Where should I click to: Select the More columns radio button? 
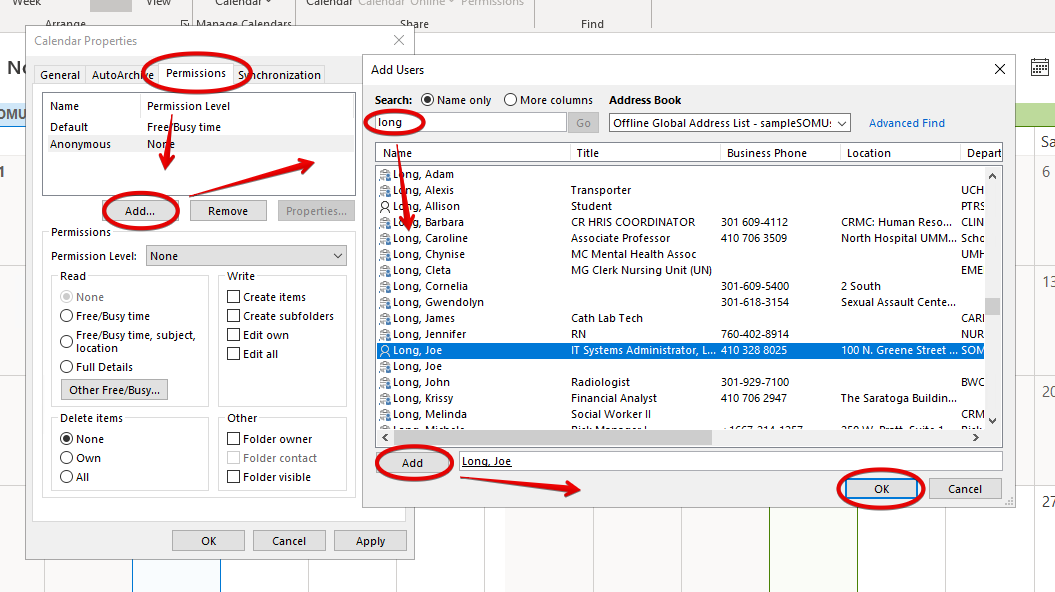tap(511, 100)
